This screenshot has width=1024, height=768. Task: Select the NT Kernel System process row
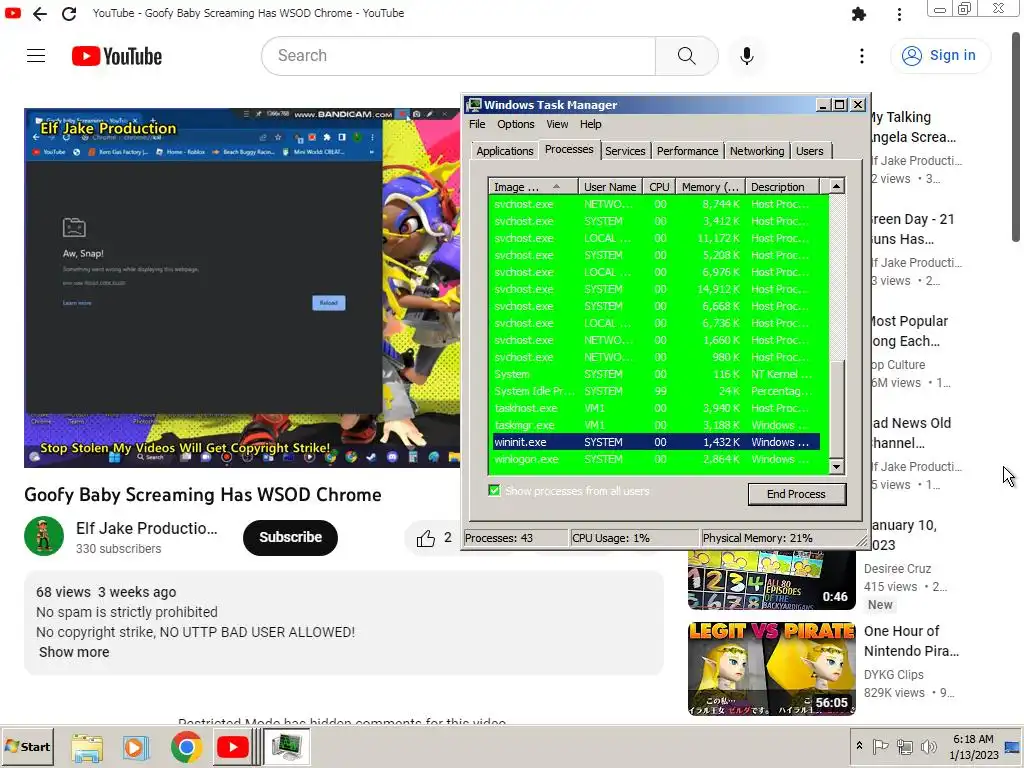tap(656, 374)
